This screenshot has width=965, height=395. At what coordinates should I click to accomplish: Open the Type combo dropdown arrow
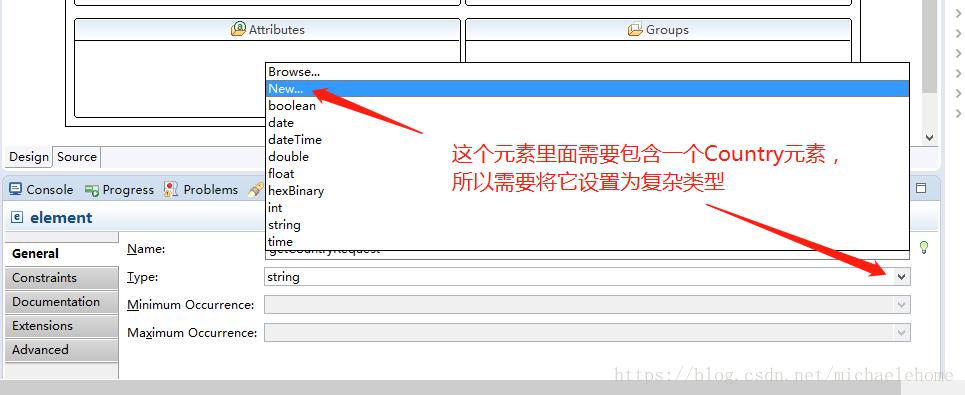pos(902,277)
